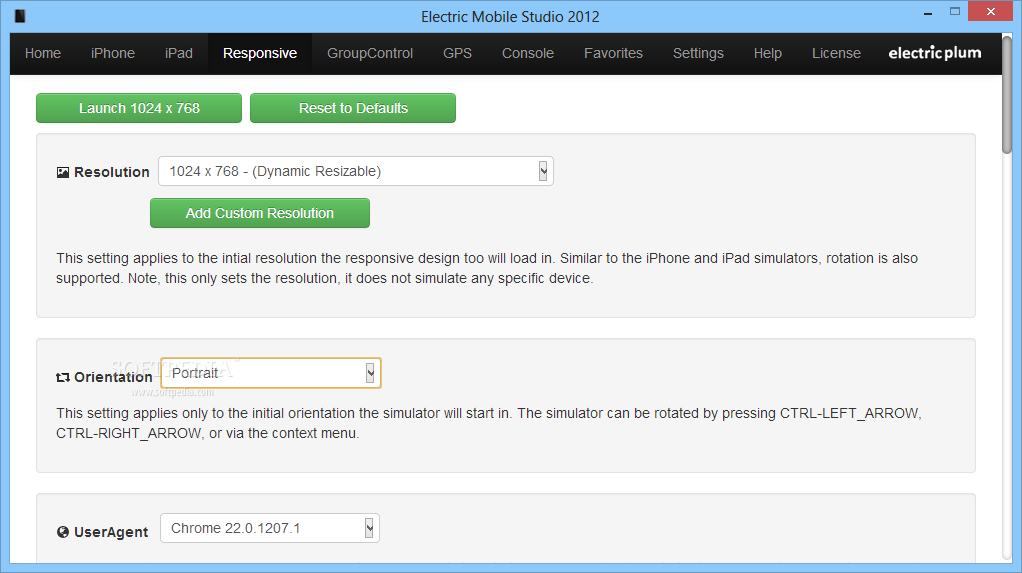Minimize the Electric Mobile Studio window
1022x573 pixels.
[927, 12]
